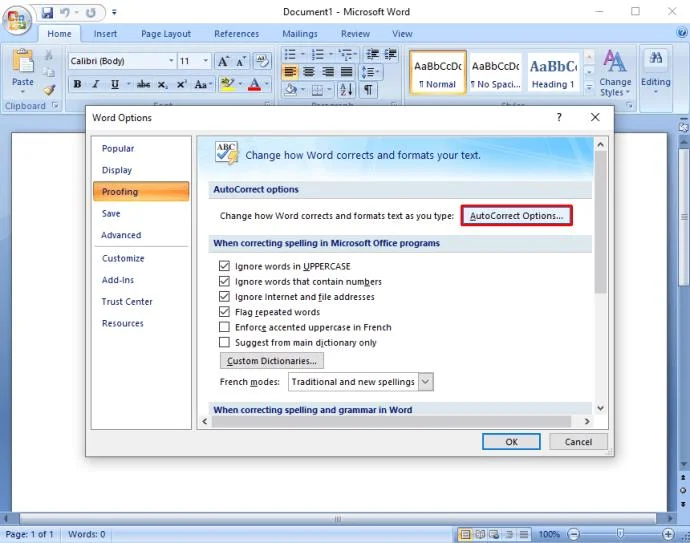Image resolution: width=690 pixels, height=543 pixels.
Task: Click Grow Font icon
Action: tap(223, 61)
